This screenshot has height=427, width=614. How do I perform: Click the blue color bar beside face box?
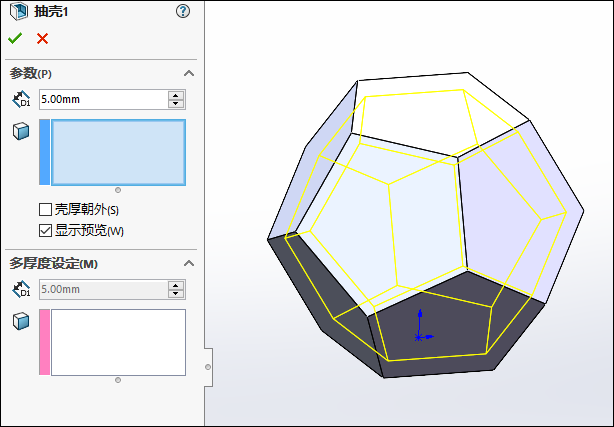click(45, 152)
